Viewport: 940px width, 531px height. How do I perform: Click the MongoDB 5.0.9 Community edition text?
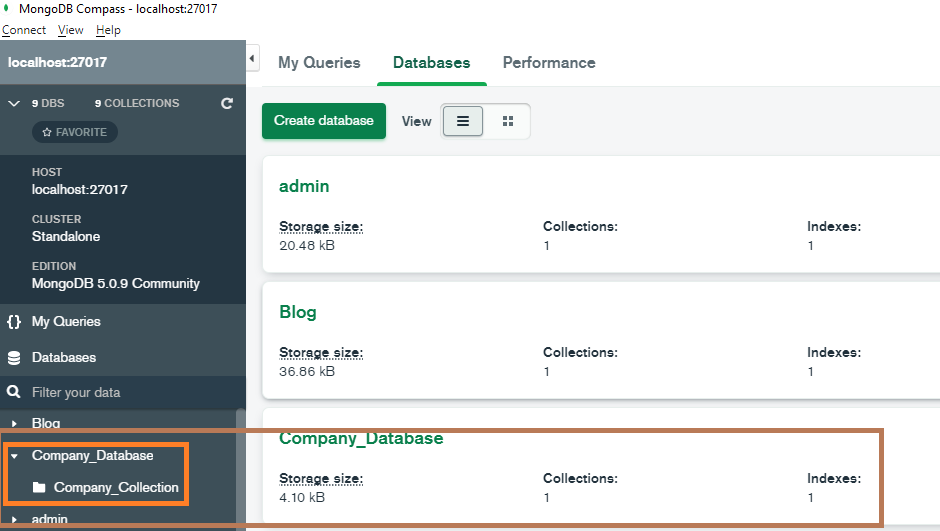116,283
